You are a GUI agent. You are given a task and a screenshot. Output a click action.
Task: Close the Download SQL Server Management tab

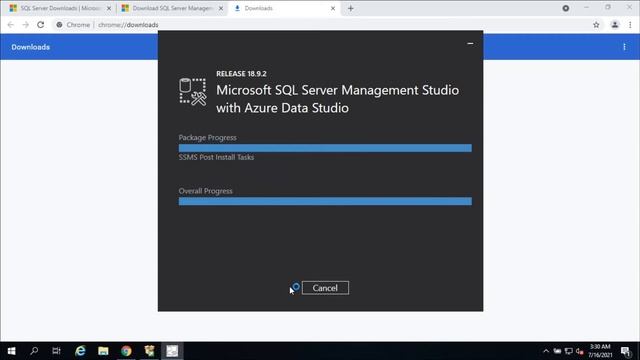click(x=221, y=8)
